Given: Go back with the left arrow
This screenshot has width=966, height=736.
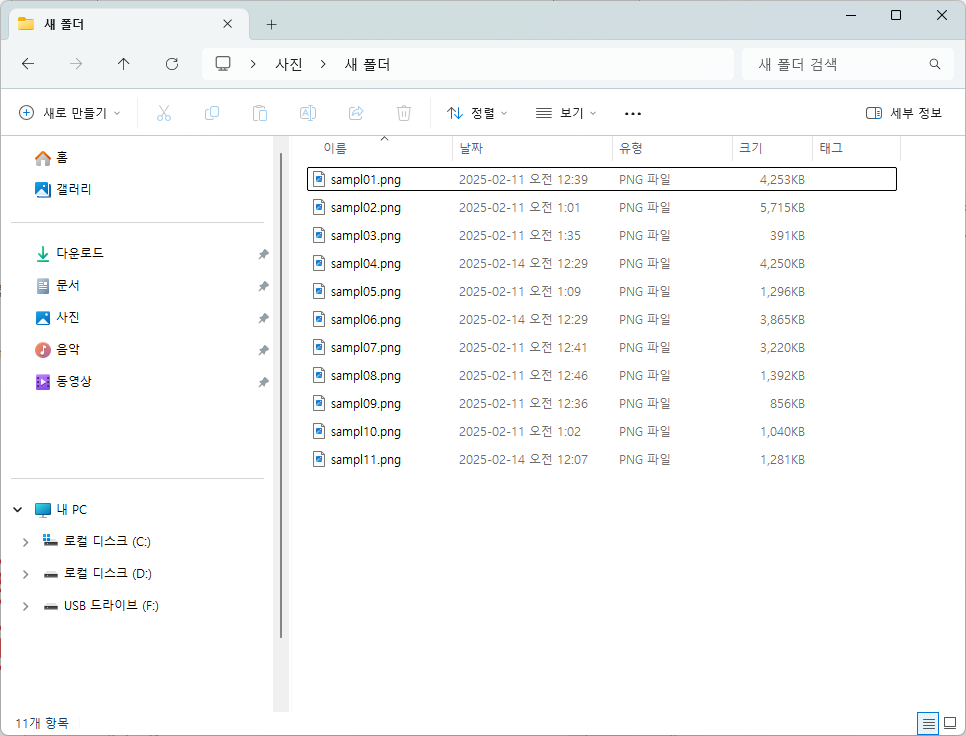Looking at the screenshot, I should click(x=28, y=64).
